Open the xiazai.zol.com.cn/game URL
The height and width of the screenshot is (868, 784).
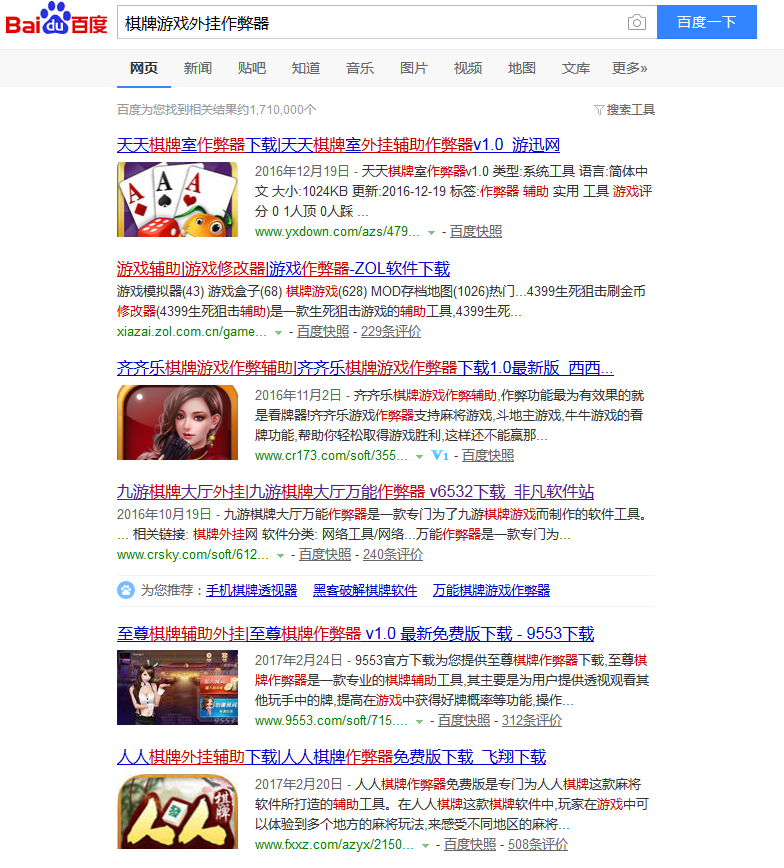click(192, 332)
